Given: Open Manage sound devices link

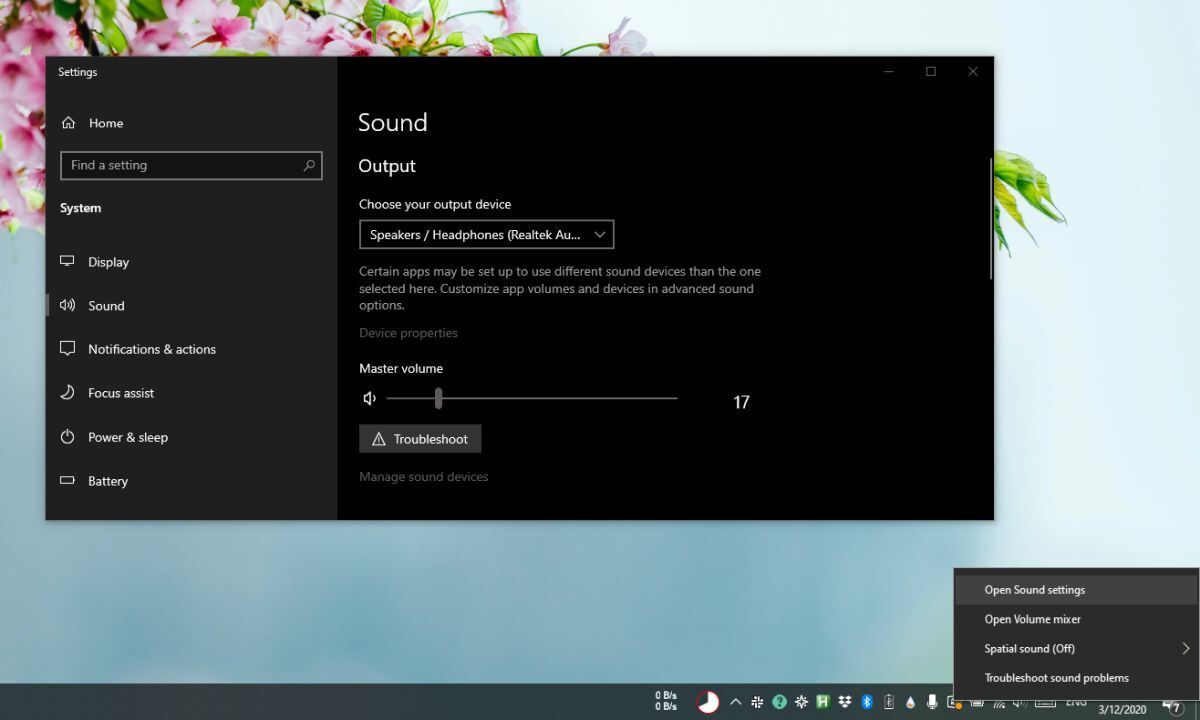Looking at the screenshot, I should [x=423, y=476].
